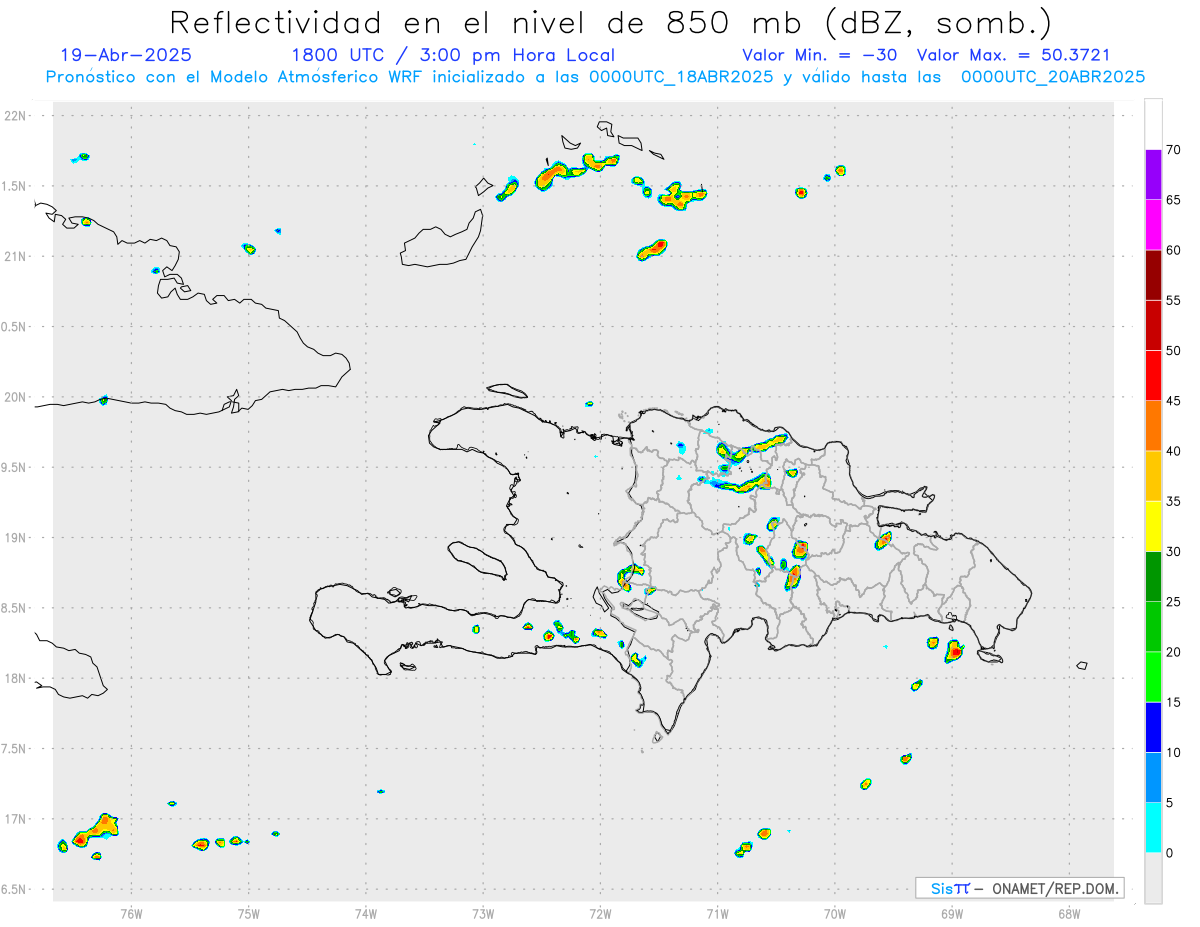
Task: Click the "25" colorbar tick label
Action: [x=1174, y=602]
